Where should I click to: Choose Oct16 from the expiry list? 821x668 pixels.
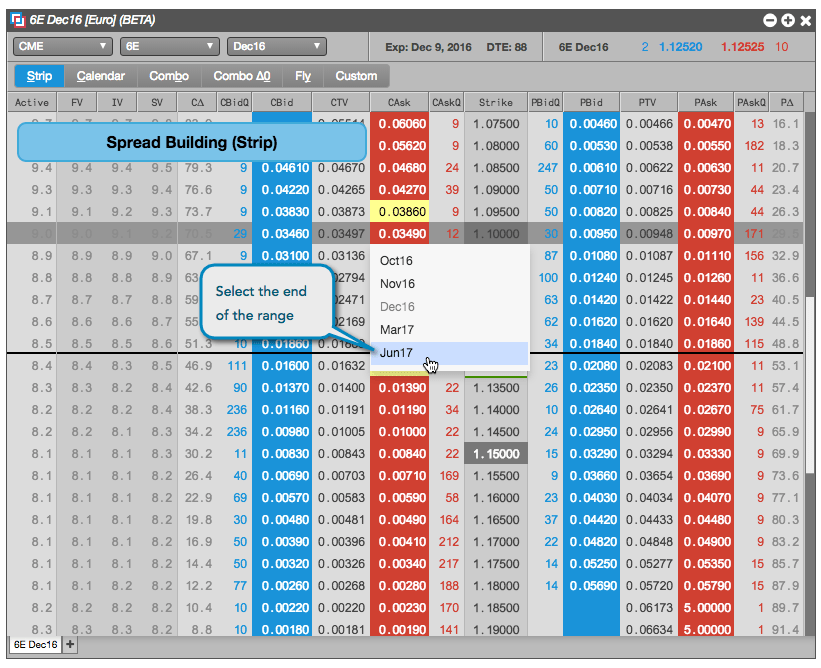click(449, 261)
